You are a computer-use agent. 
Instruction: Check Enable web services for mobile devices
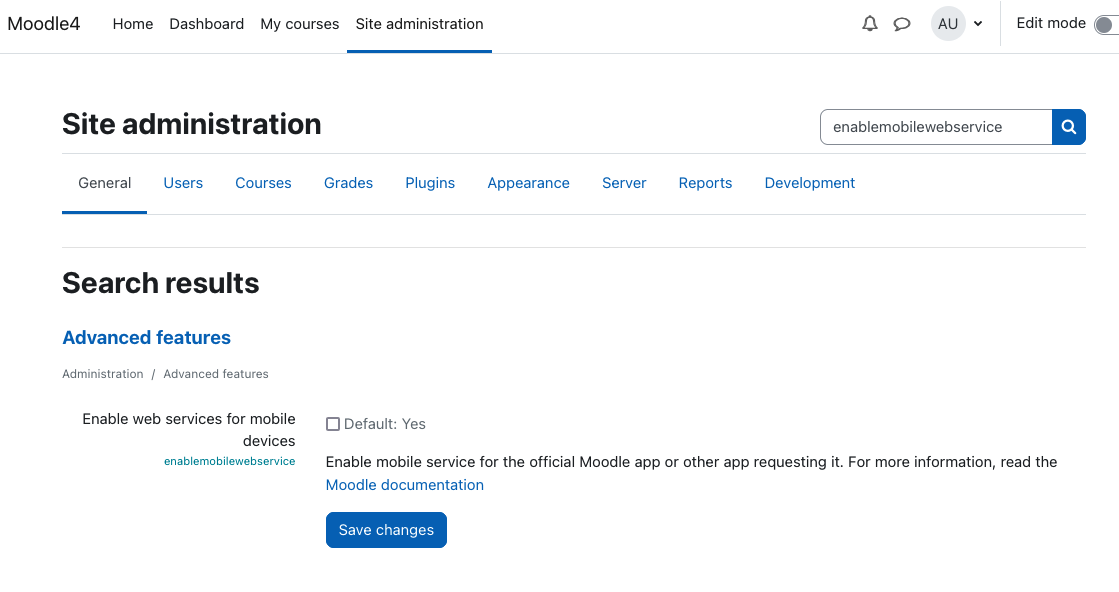(333, 424)
